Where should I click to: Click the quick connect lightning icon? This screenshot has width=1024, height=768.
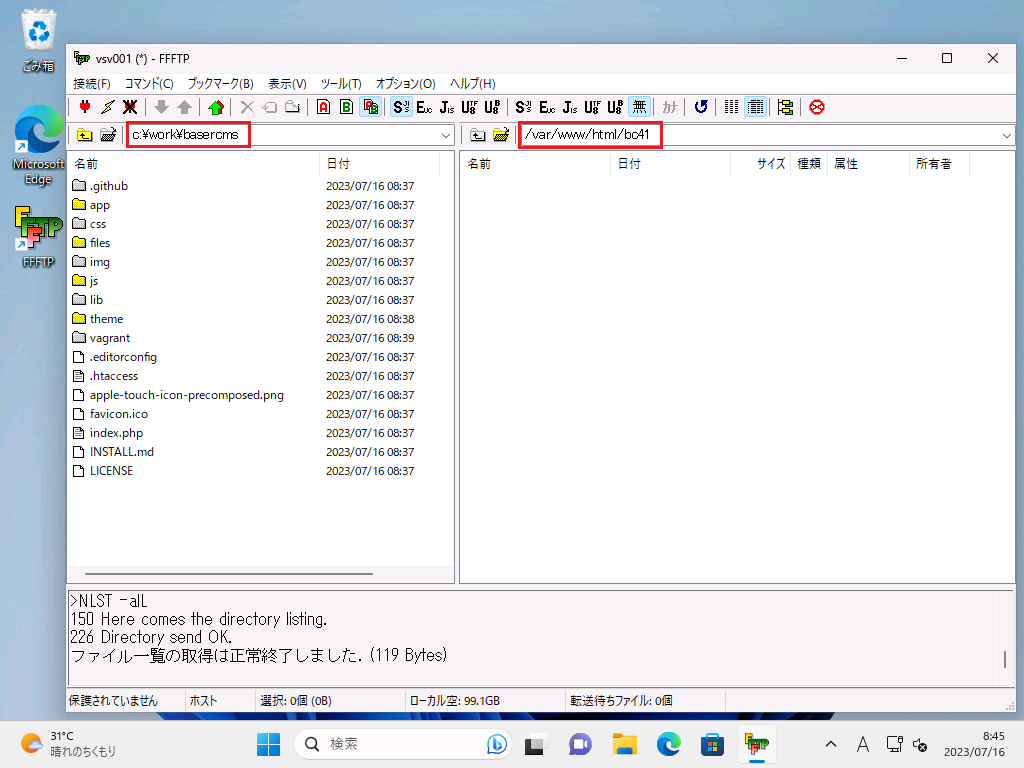[107, 107]
